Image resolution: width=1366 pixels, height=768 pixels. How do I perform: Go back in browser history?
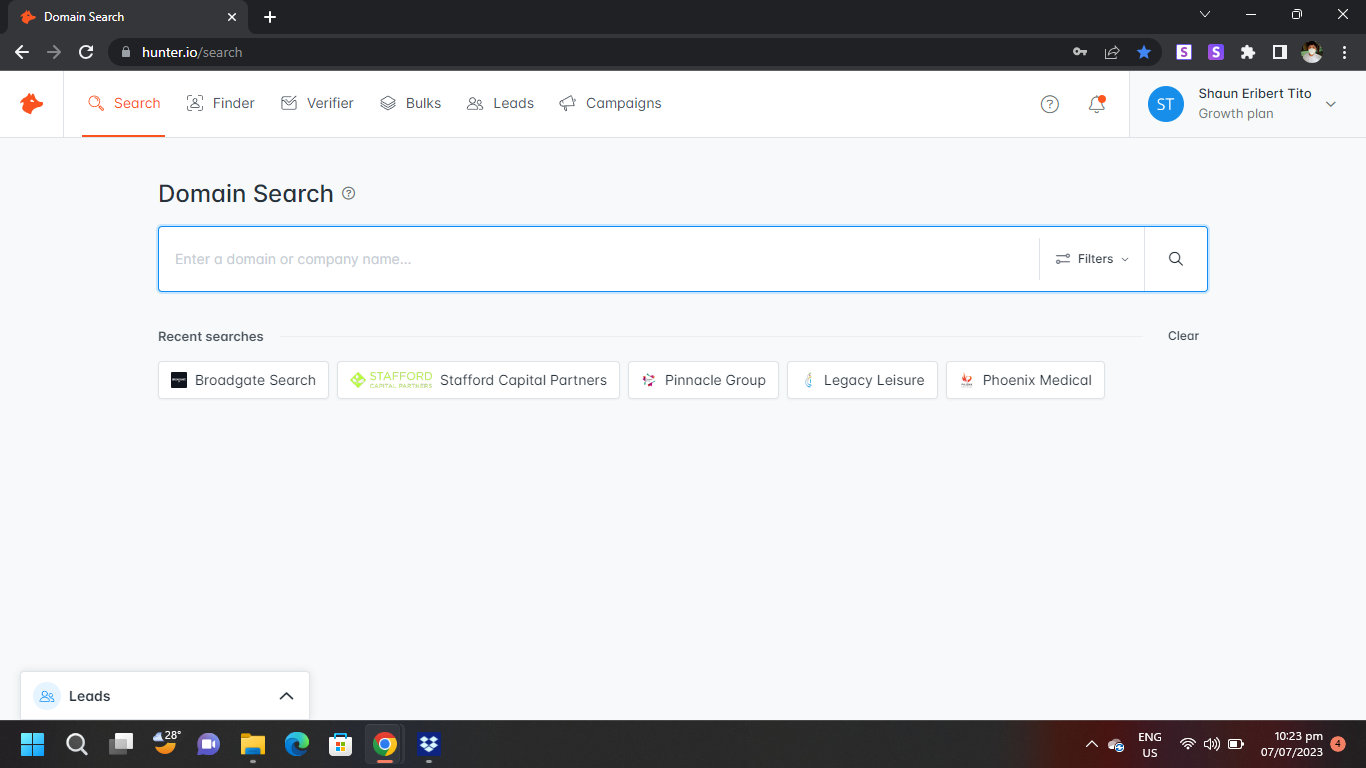pyautogui.click(x=22, y=52)
